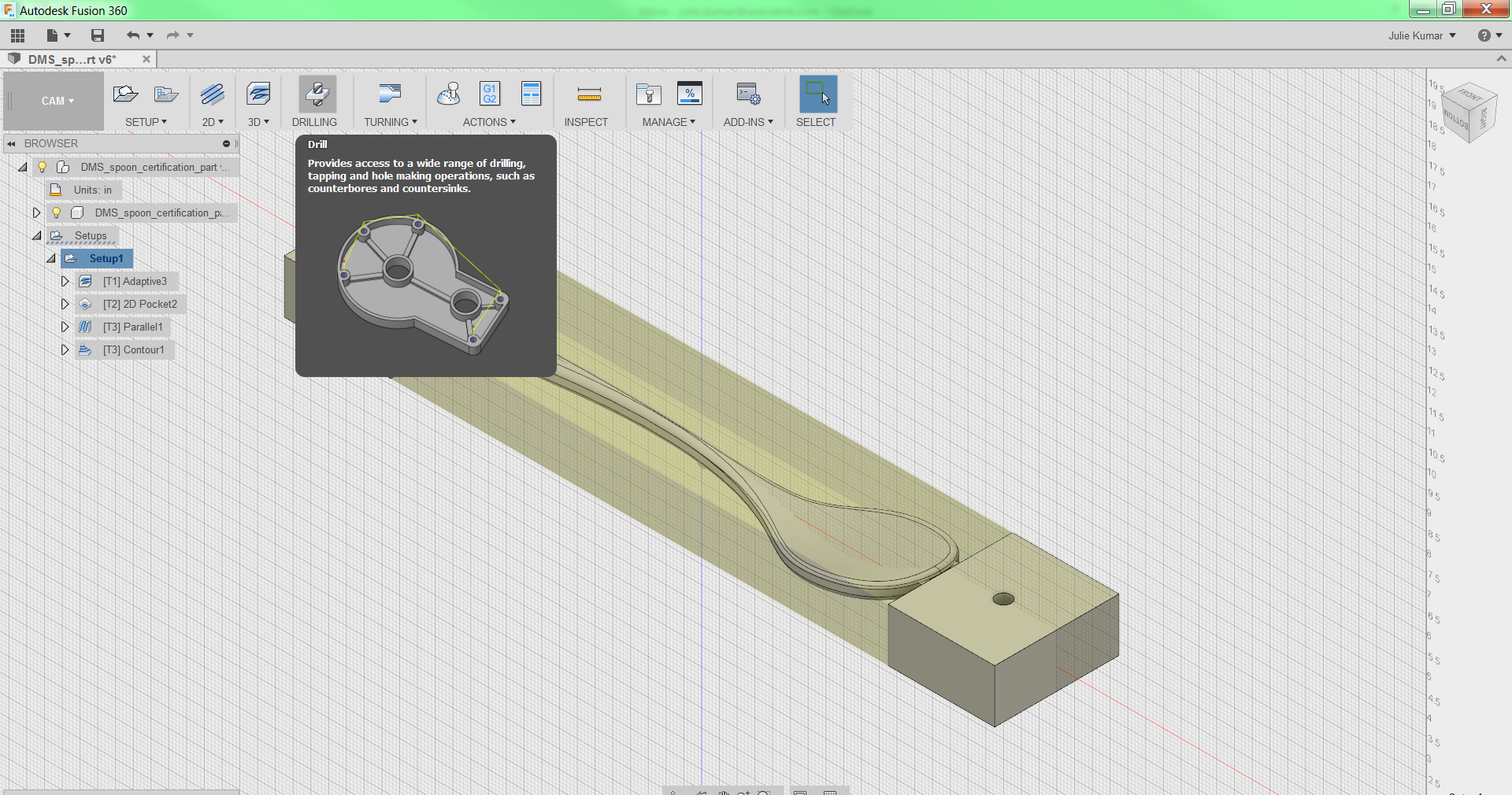
Task: Toggle visibility lightbulb of root component
Action: (x=43, y=167)
